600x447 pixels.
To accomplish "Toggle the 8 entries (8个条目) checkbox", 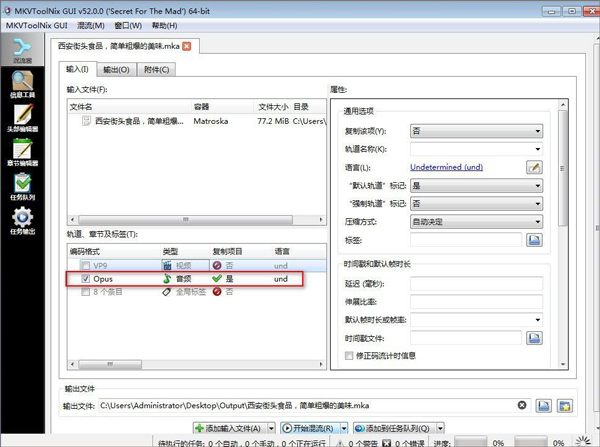I will tap(86, 292).
